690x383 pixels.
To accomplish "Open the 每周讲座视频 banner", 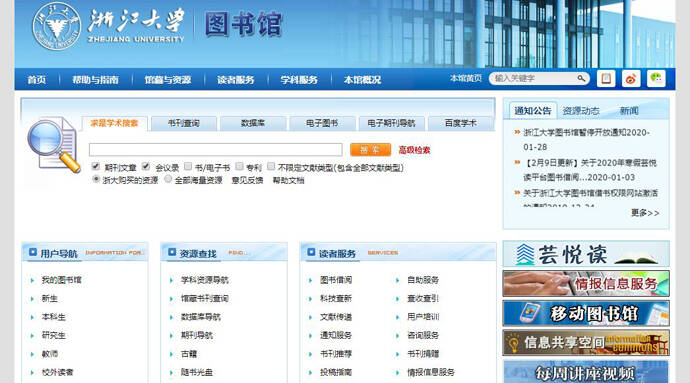I will click(586, 372).
